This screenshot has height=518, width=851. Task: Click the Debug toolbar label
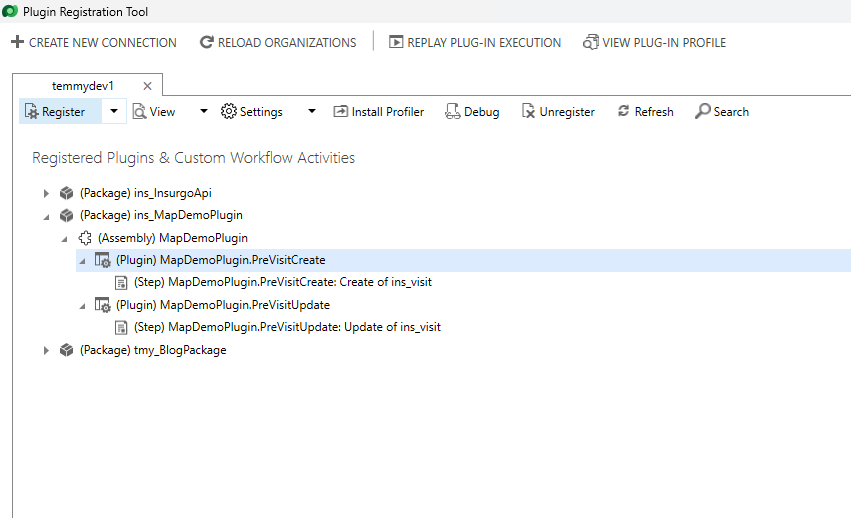(481, 112)
